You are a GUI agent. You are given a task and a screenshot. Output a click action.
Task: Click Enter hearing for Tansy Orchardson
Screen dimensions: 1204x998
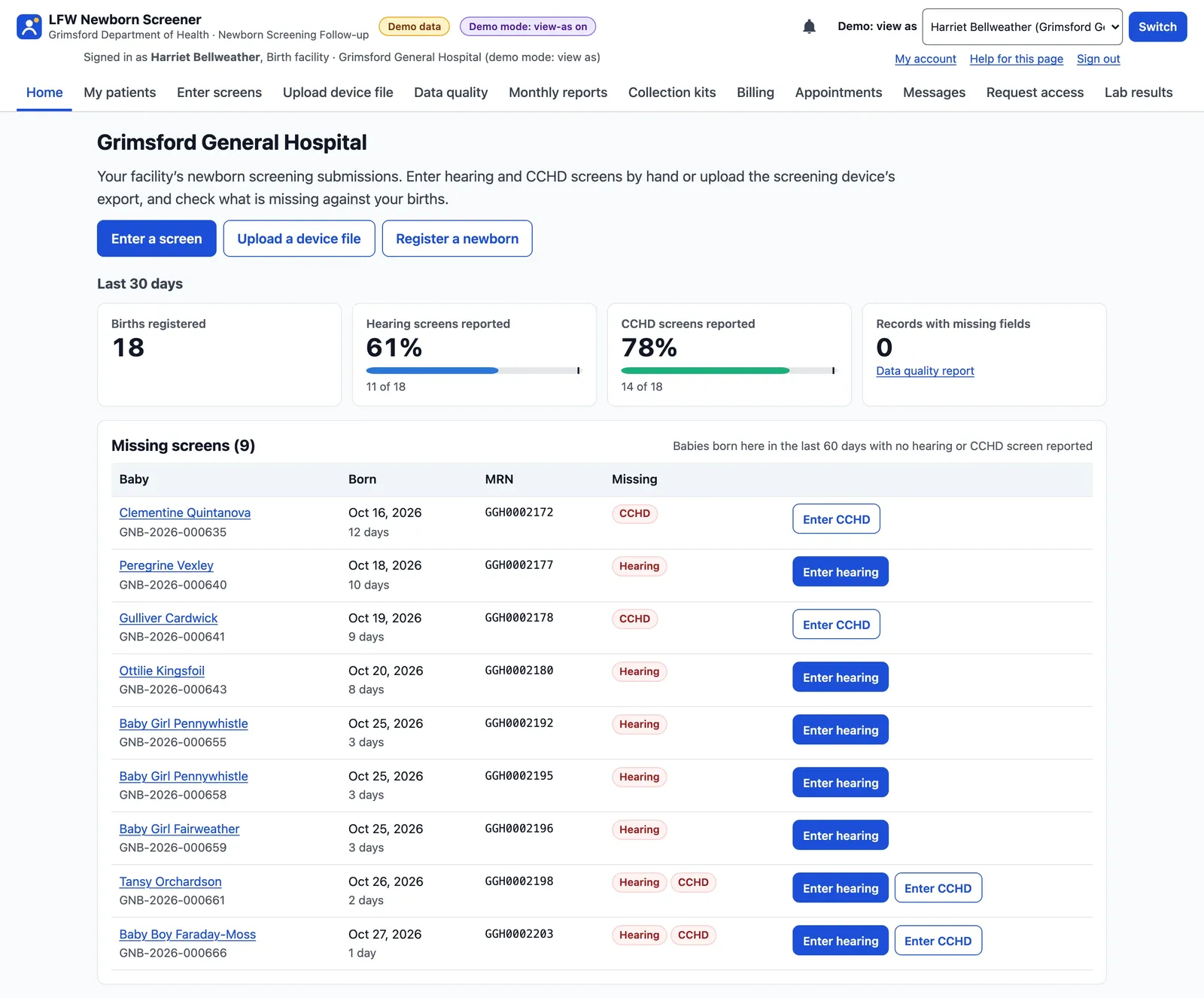841,888
